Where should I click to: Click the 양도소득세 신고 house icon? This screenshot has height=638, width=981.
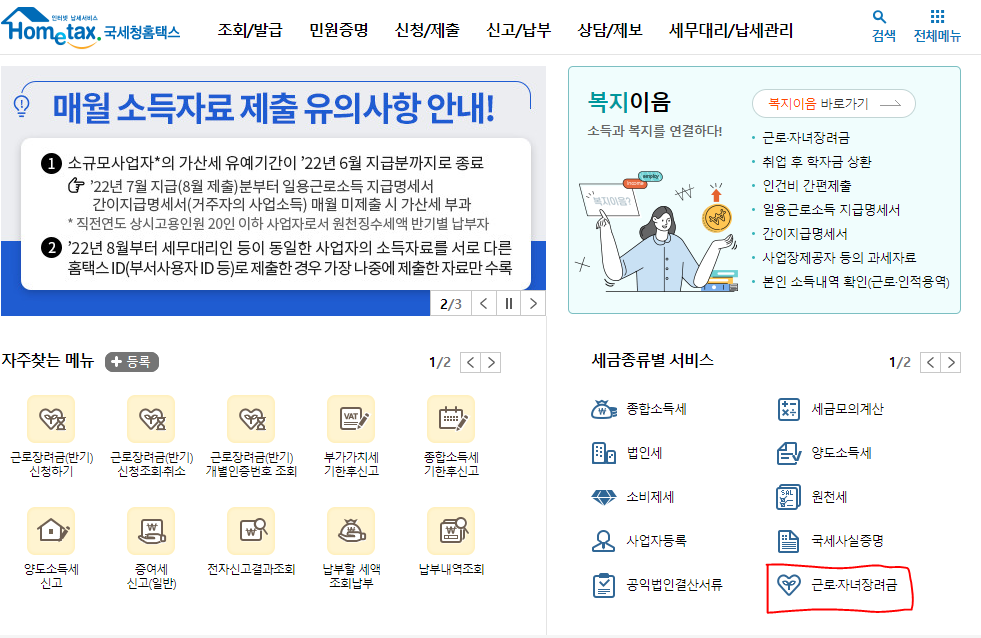(x=50, y=531)
